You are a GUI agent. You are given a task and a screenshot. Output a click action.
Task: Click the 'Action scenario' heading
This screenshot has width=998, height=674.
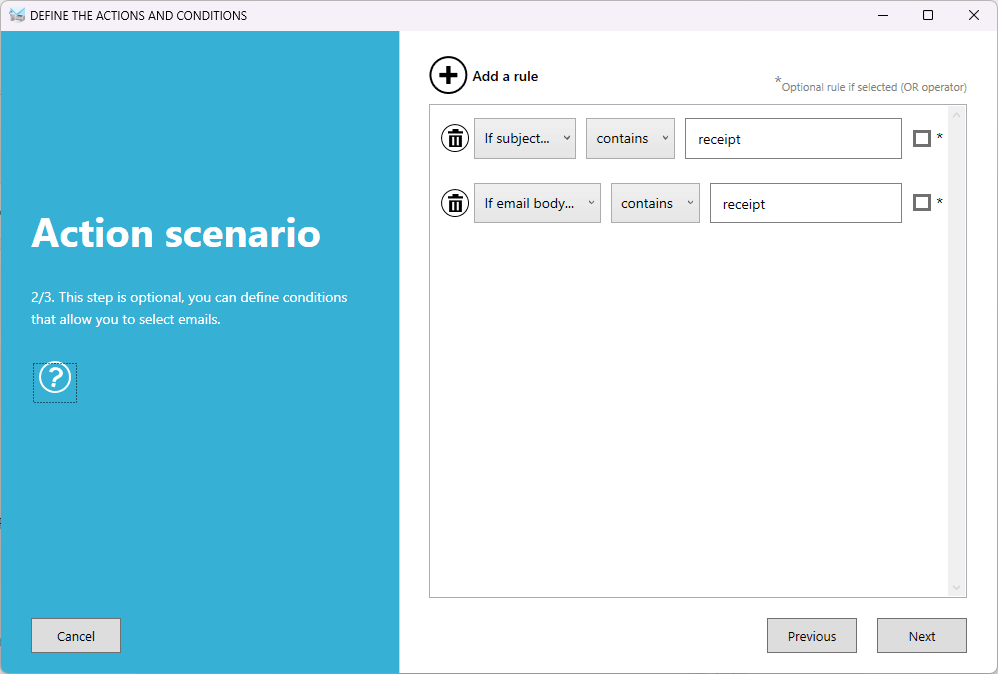point(176,233)
